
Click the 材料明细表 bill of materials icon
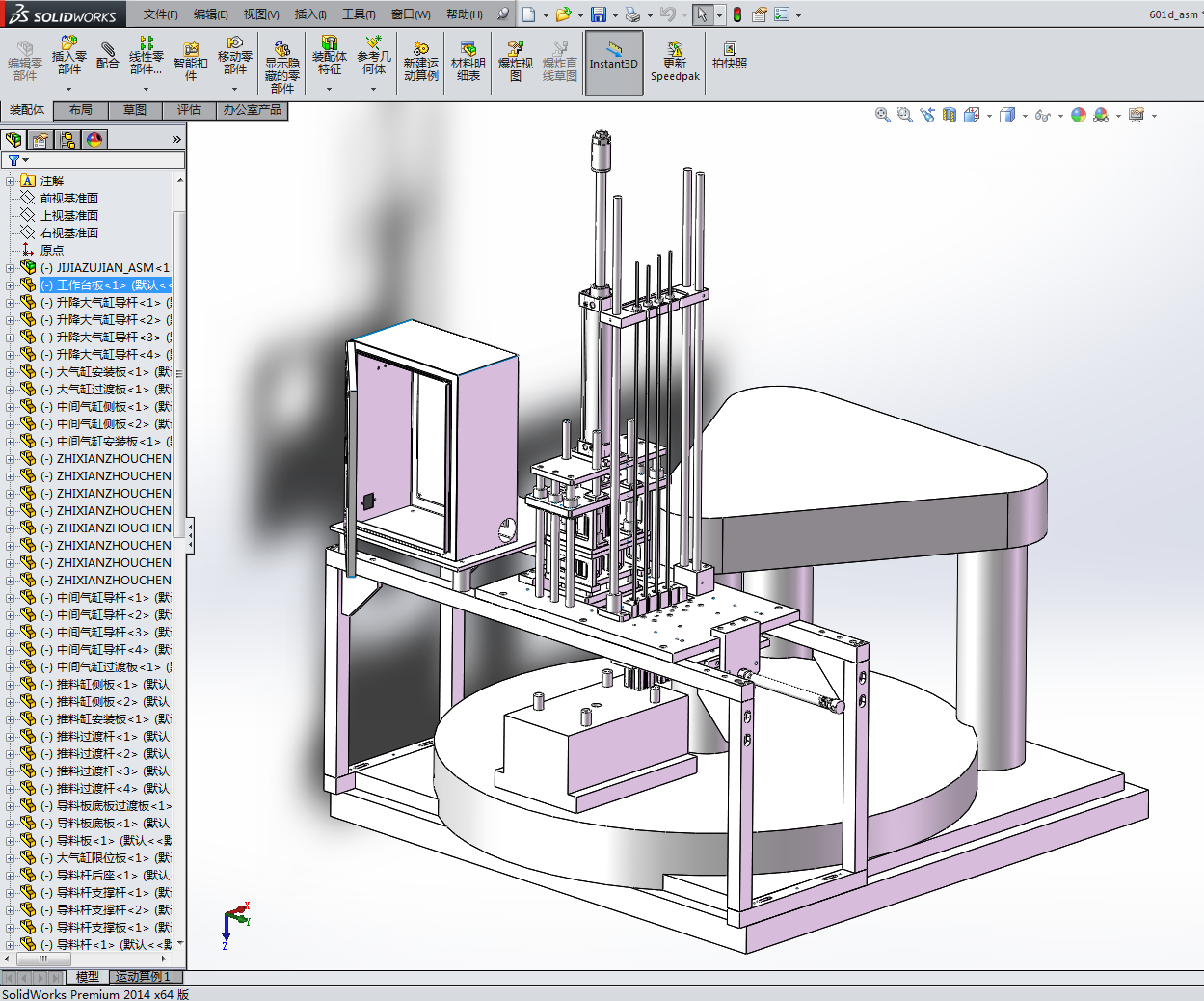click(468, 62)
